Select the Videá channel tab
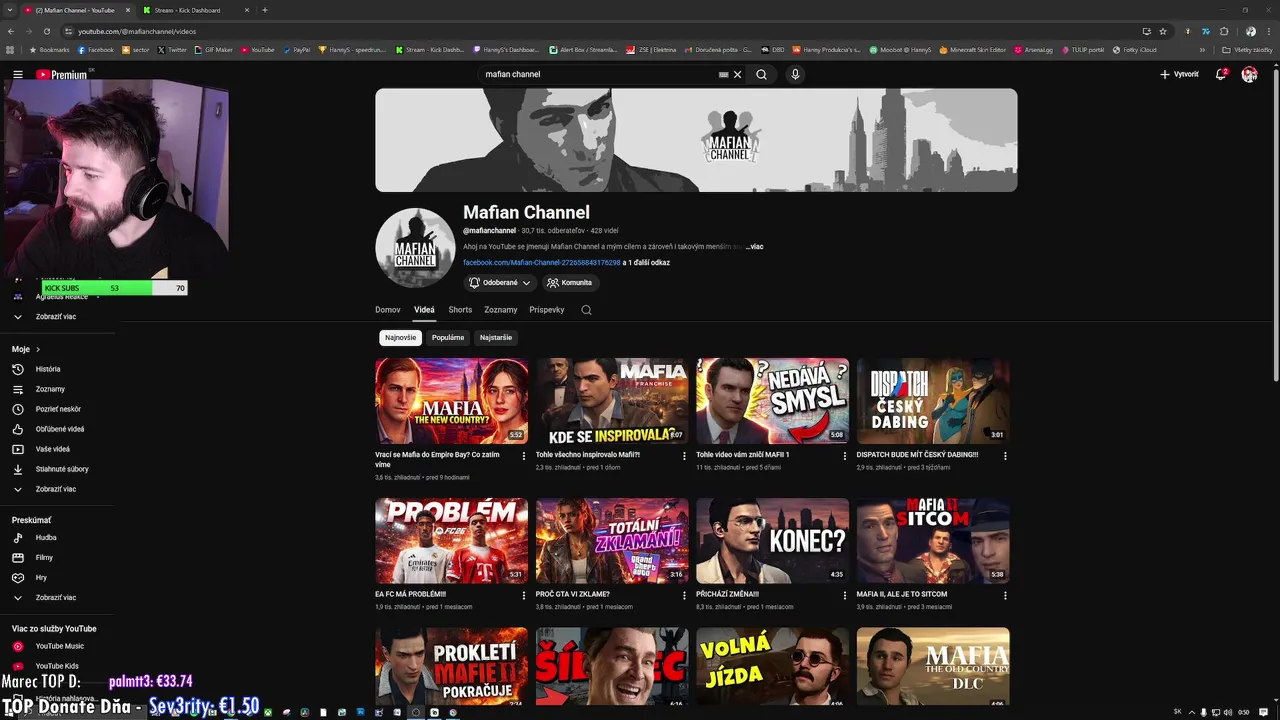 click(x=424, y=310)
